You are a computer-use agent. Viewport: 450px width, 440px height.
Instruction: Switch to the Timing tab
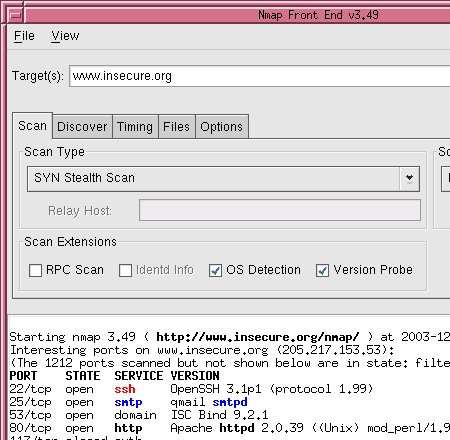click(135, 127)
